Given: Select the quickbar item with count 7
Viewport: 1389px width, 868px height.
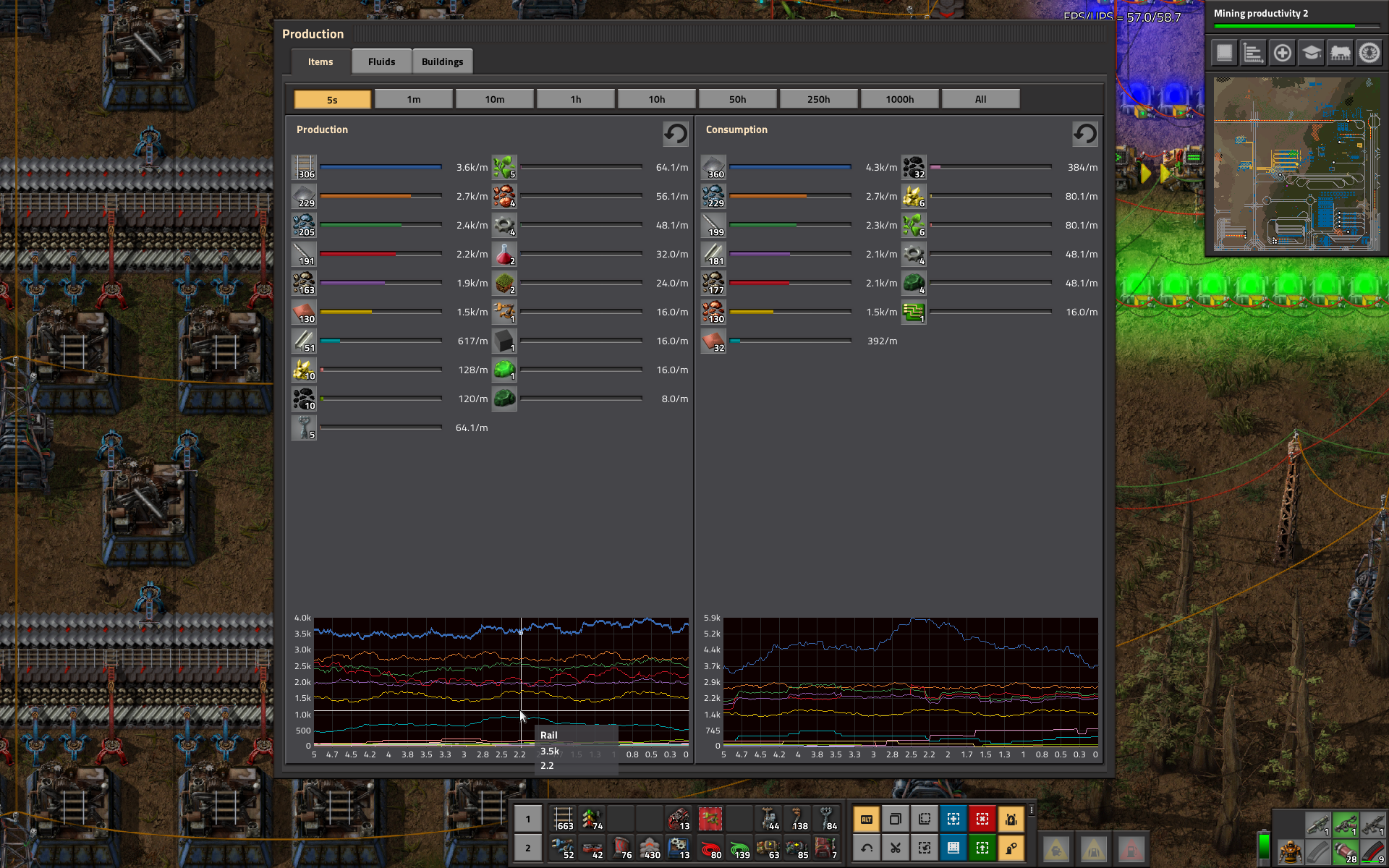Looking at the screenshot, I should (827, 848).
